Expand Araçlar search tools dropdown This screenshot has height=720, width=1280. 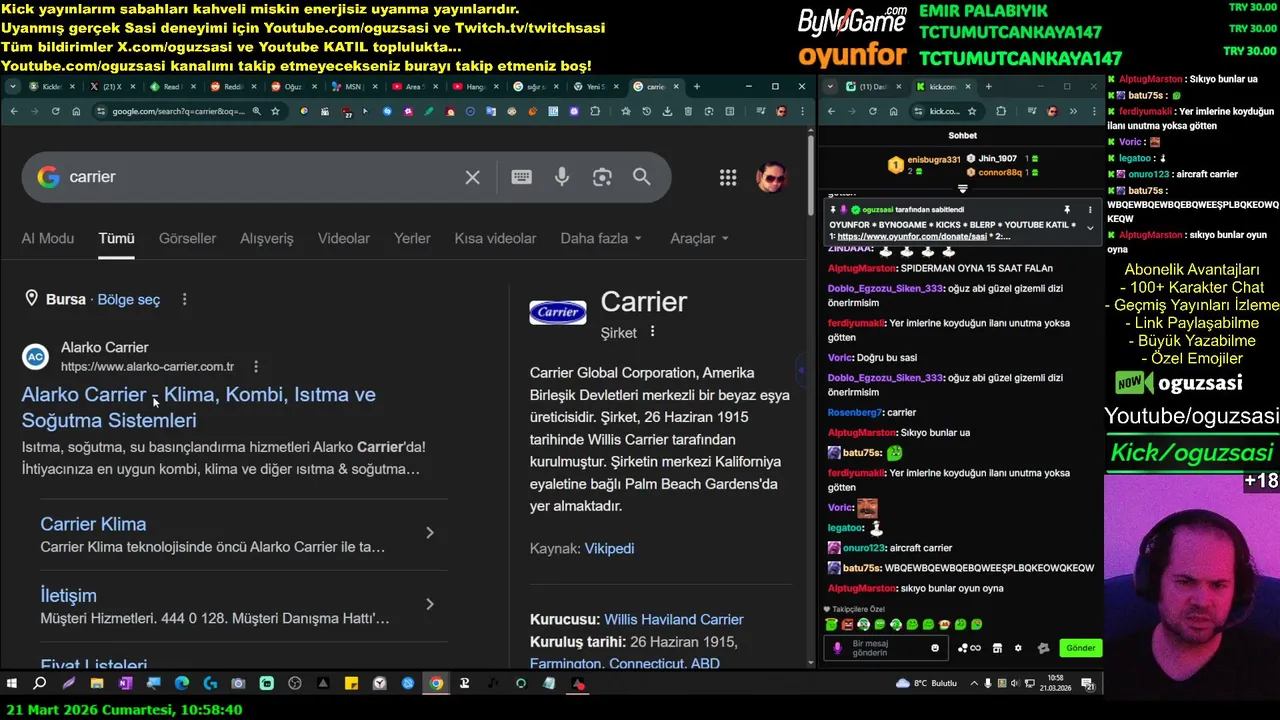click(x=699, y=238)
